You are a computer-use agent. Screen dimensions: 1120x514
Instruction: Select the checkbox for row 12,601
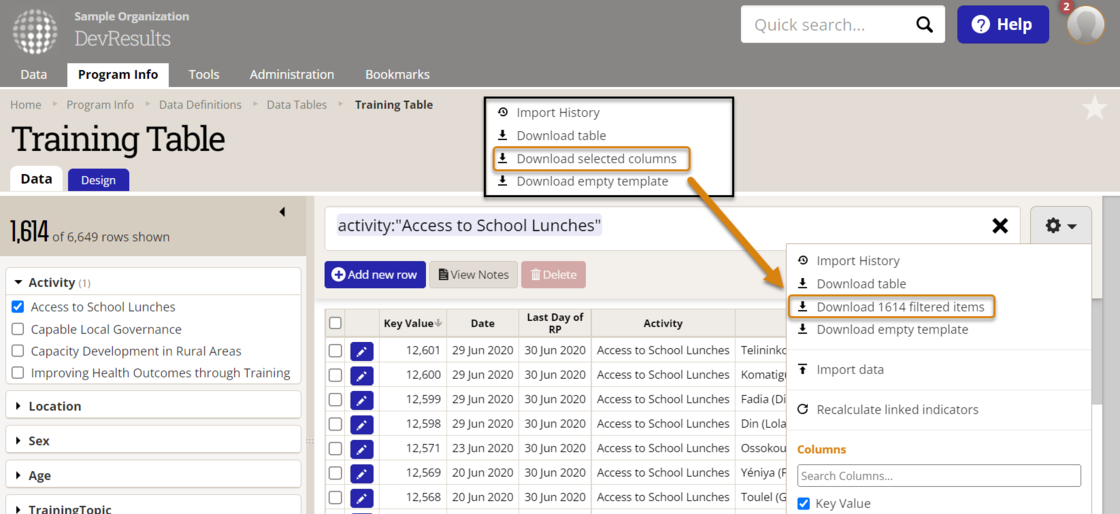(x=335, y=351)
